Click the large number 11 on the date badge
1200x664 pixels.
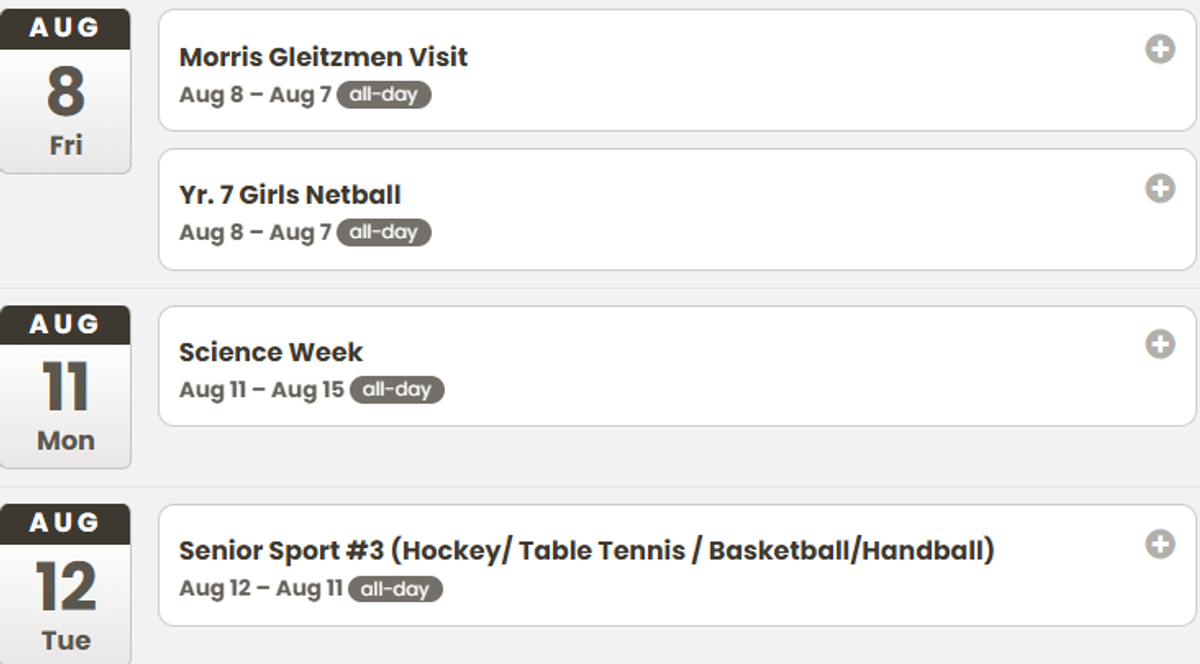tap(65, 388)
